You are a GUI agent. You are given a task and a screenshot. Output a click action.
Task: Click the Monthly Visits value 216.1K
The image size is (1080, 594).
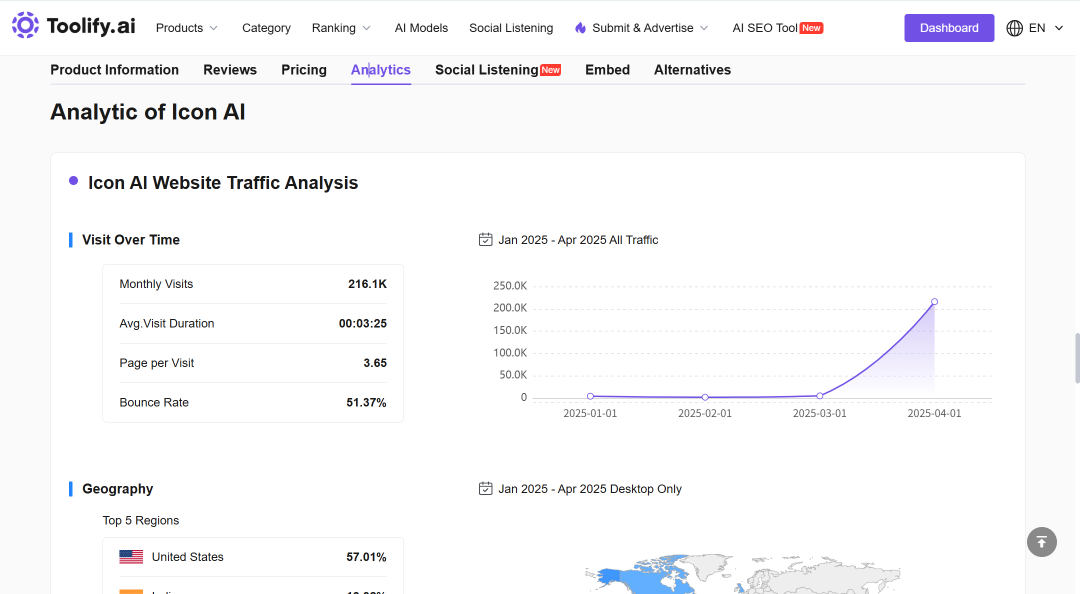click(367, 284)
